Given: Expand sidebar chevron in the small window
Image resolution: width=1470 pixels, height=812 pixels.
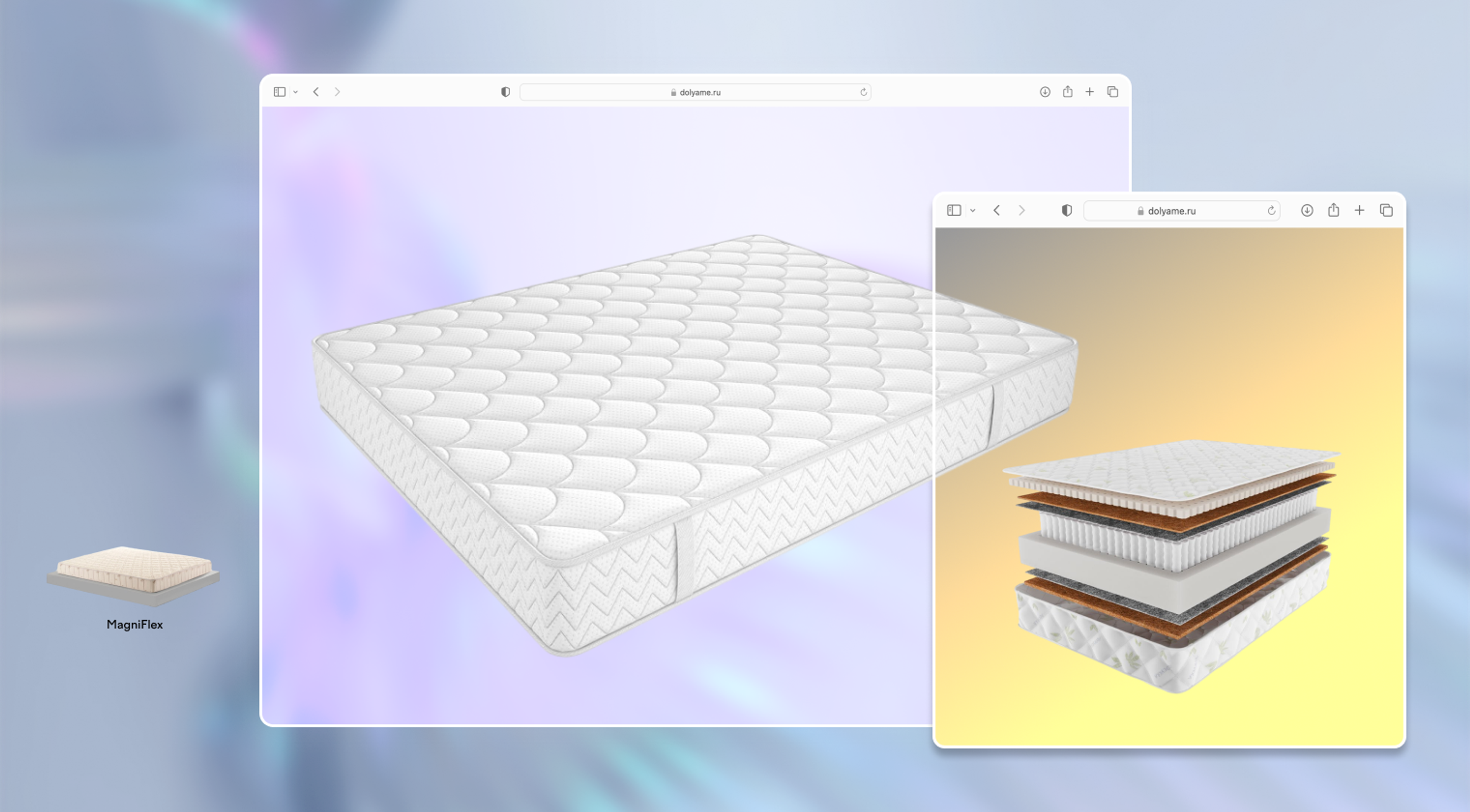Looking at the screenshot, I should 973,211.
